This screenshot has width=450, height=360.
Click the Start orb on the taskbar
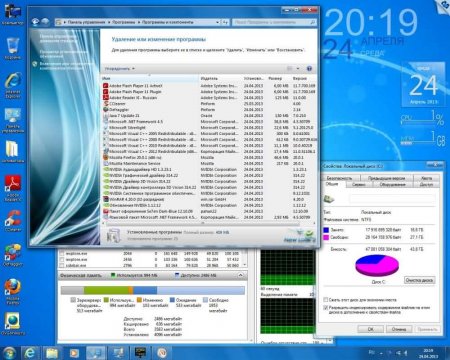[x=9, y=353]
